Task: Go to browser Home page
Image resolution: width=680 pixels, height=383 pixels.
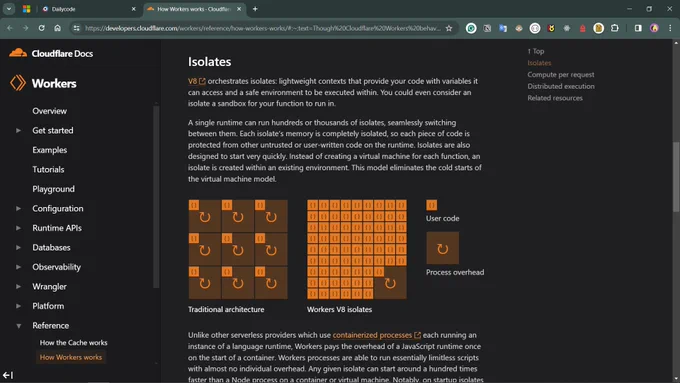Action: 57,28
